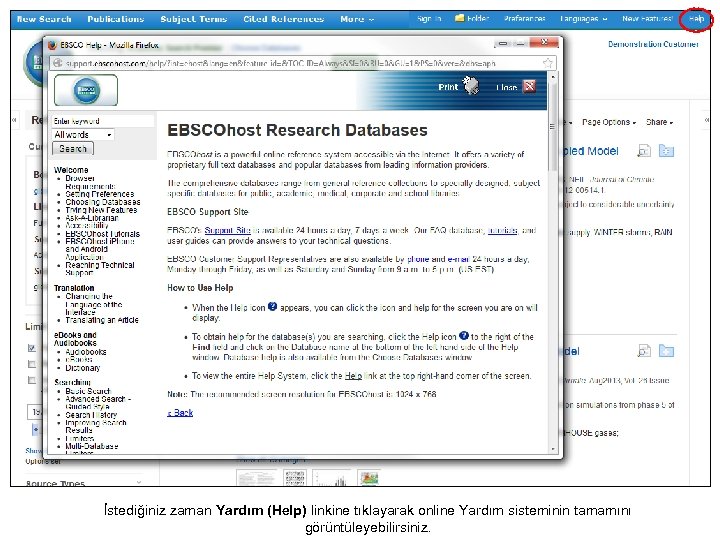Screen dimensions: 720x540
Task: Click the red Close X icon in help banner
Action: click(x=529, y=86)
